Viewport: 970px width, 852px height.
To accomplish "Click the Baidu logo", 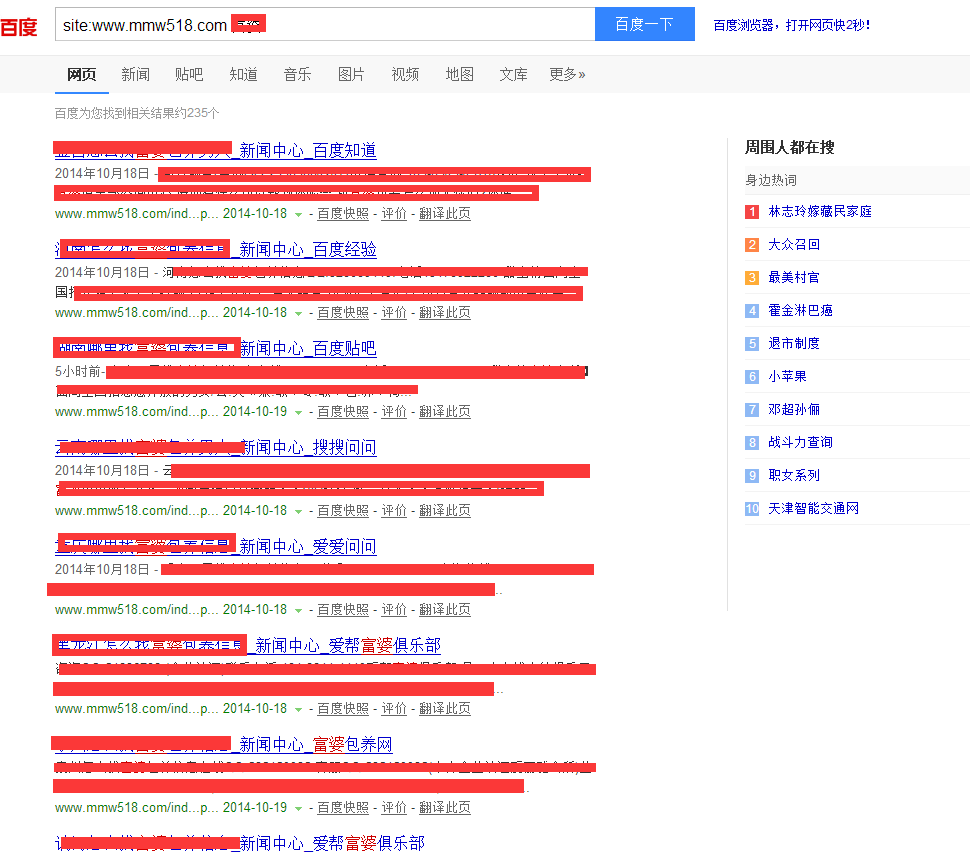I will [20, 24].
